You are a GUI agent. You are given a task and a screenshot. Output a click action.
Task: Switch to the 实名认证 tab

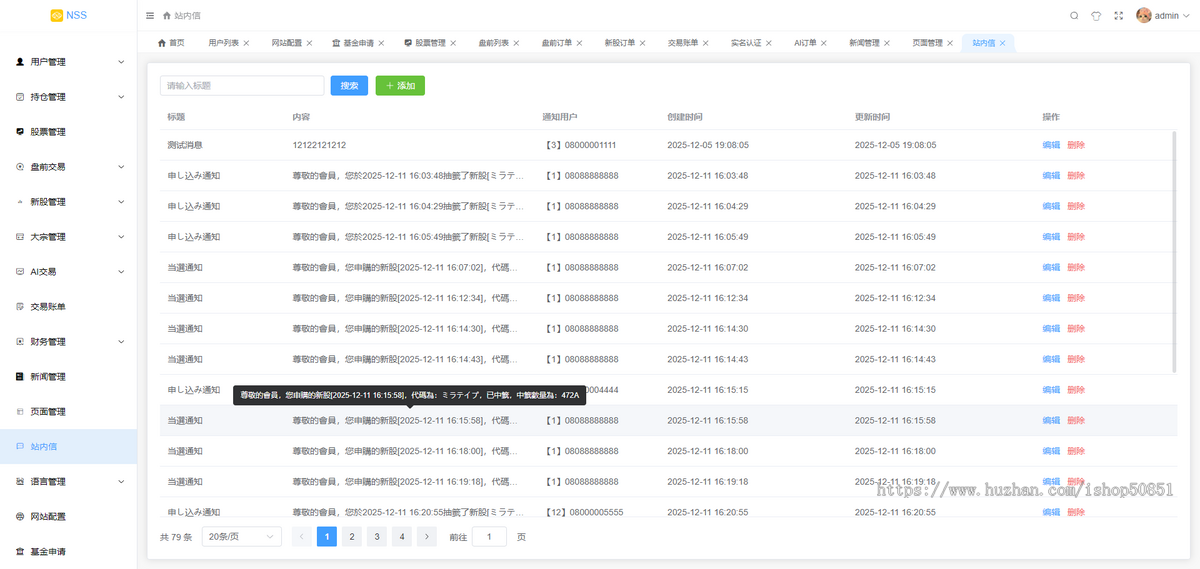(746, 43)
